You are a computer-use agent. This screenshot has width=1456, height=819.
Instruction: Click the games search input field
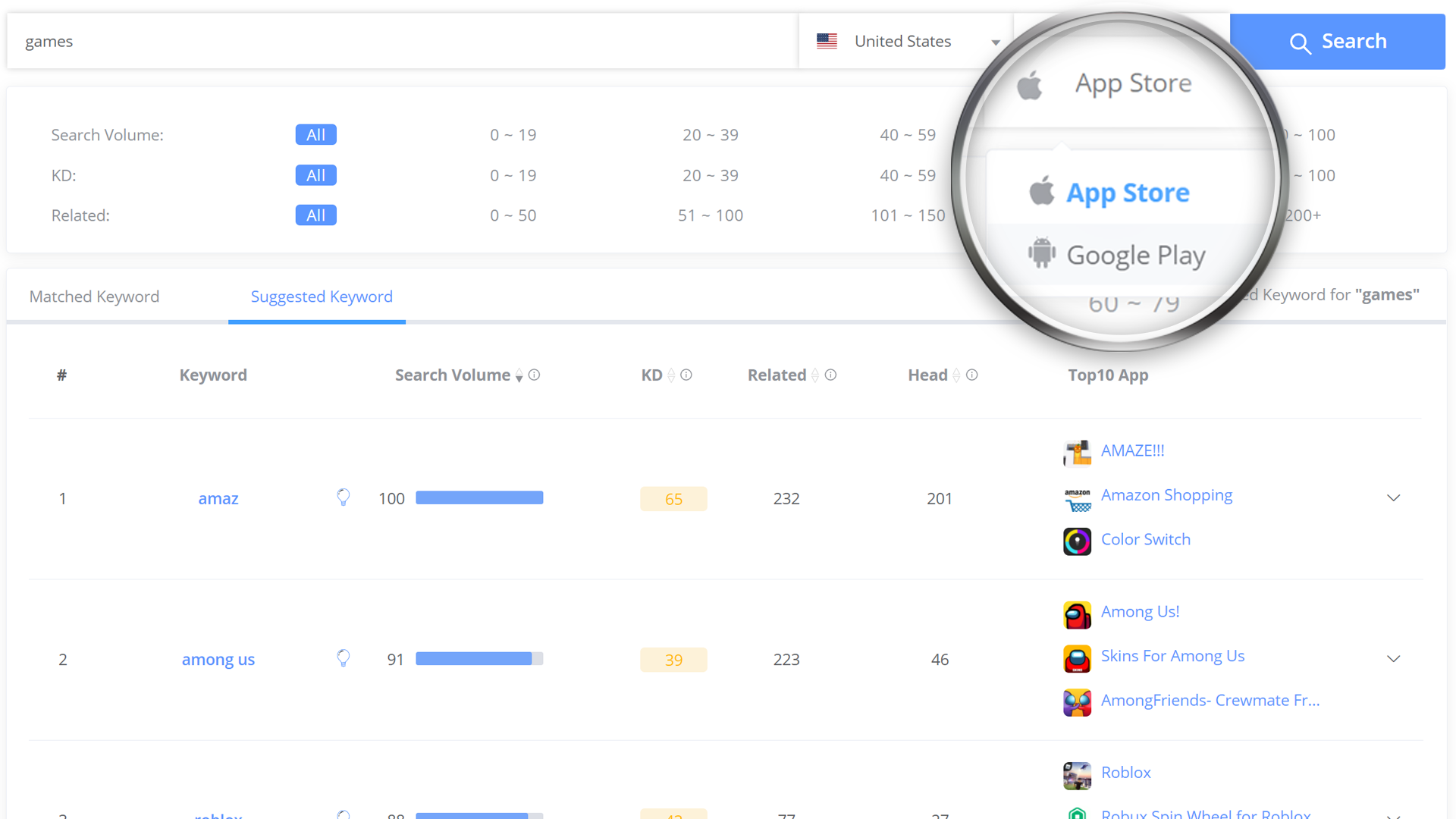click(x=402, y=42)
